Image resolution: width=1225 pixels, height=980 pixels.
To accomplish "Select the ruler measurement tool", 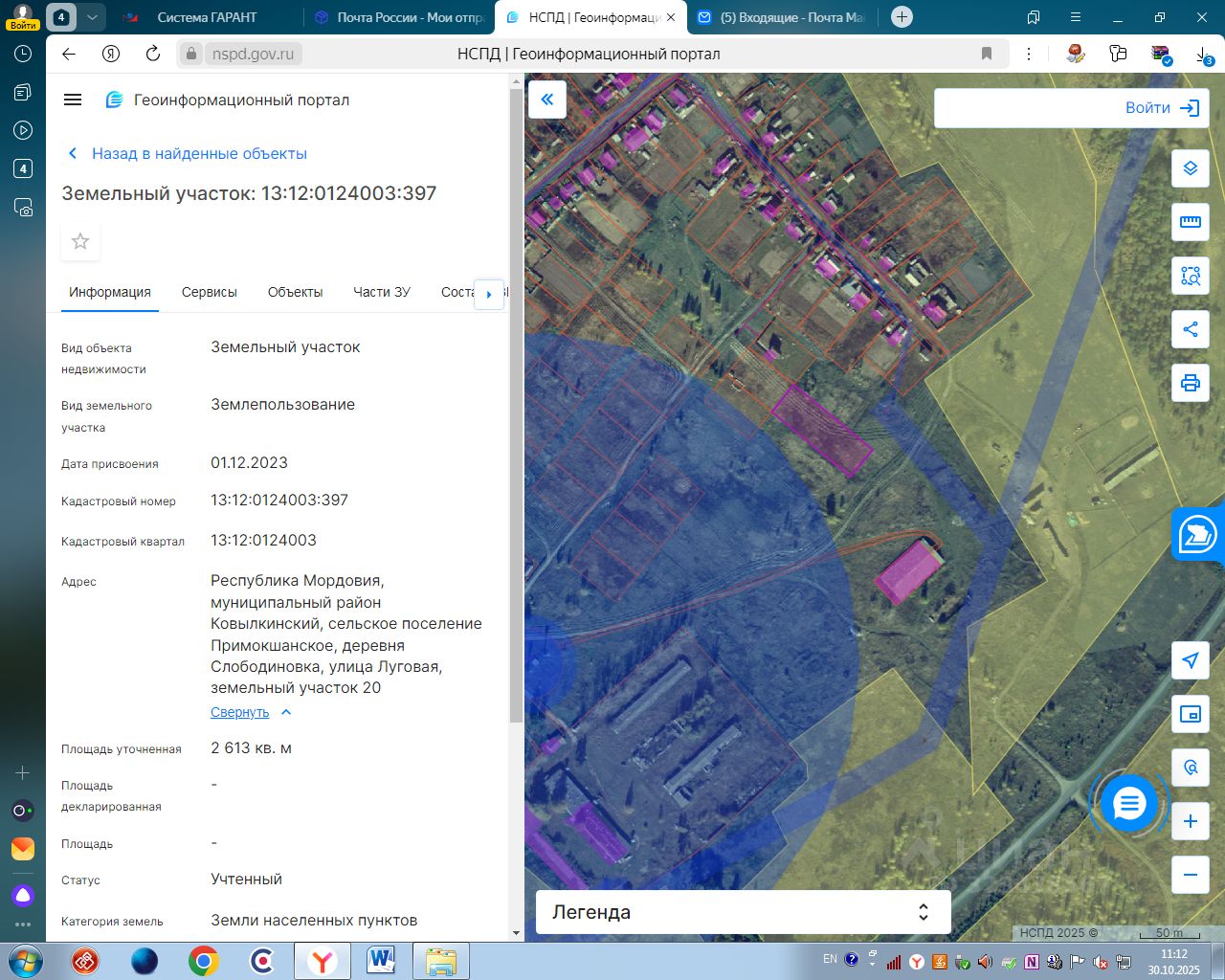I will tap(1190, 222).
